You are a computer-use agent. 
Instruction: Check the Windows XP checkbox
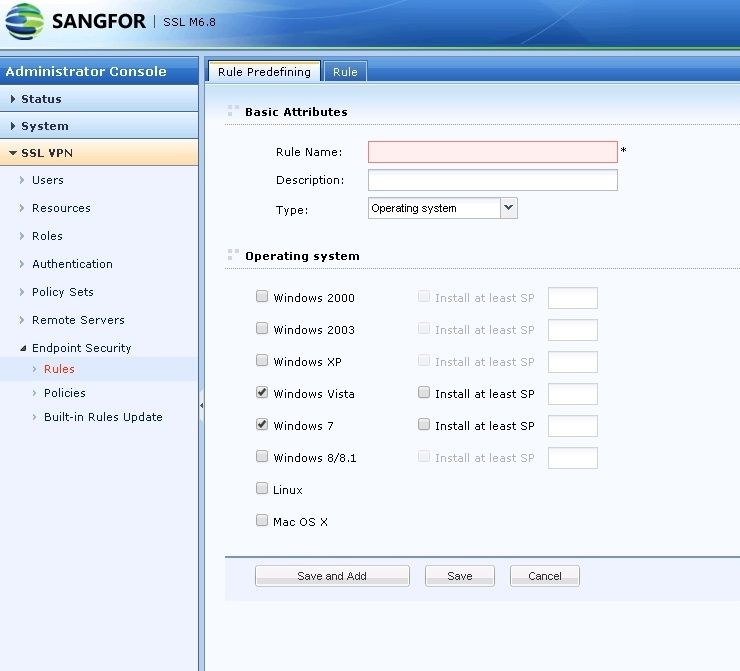coord(262,361)
